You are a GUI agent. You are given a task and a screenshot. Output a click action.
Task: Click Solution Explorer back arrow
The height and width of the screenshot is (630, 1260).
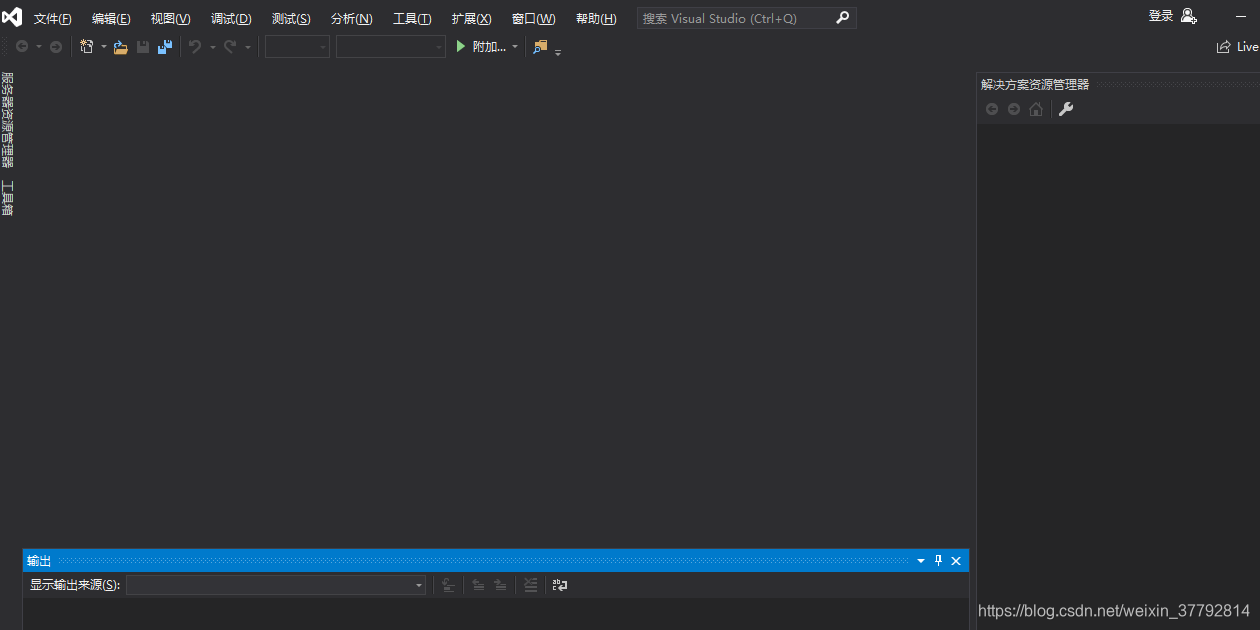[x=992, y=109]
